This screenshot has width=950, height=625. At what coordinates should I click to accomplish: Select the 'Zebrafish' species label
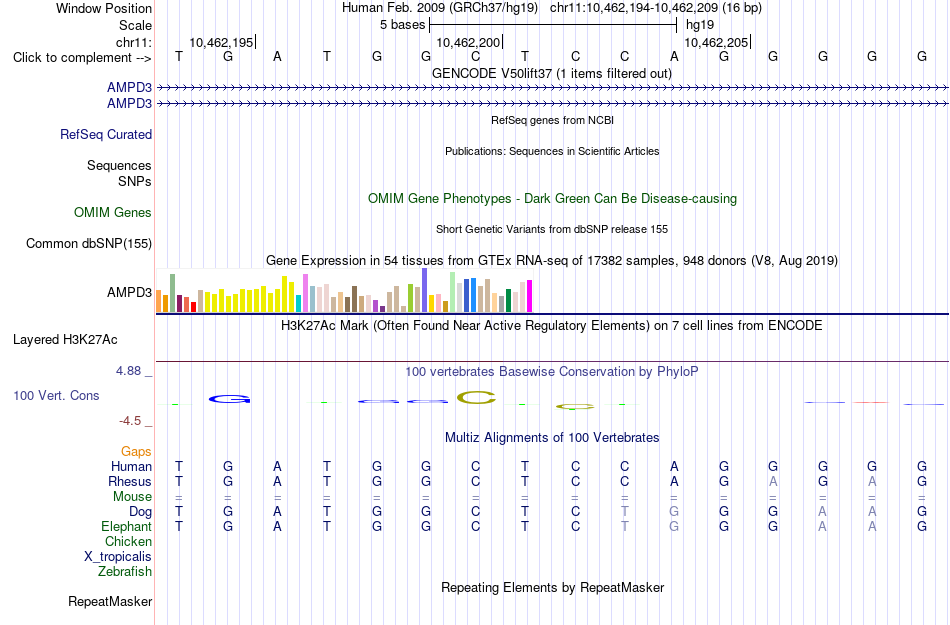(x=124, y=571)
